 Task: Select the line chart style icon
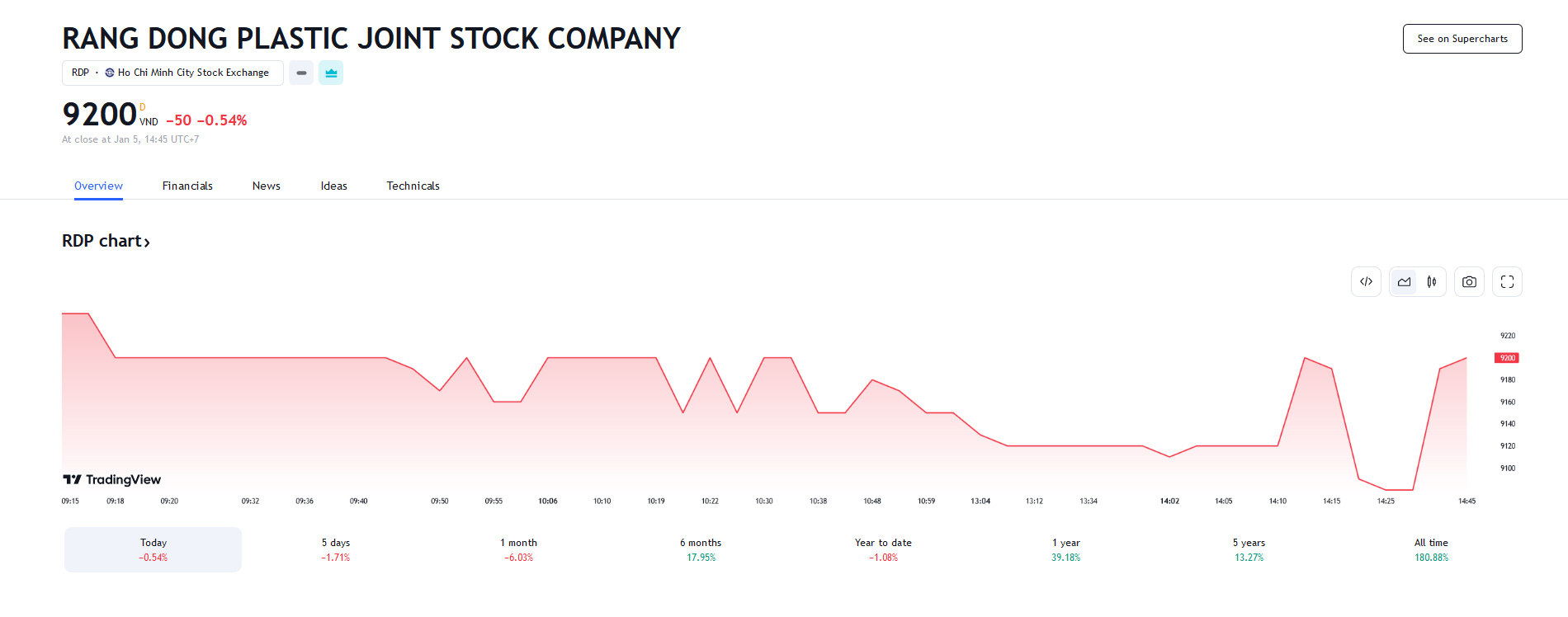point(1404,281)
